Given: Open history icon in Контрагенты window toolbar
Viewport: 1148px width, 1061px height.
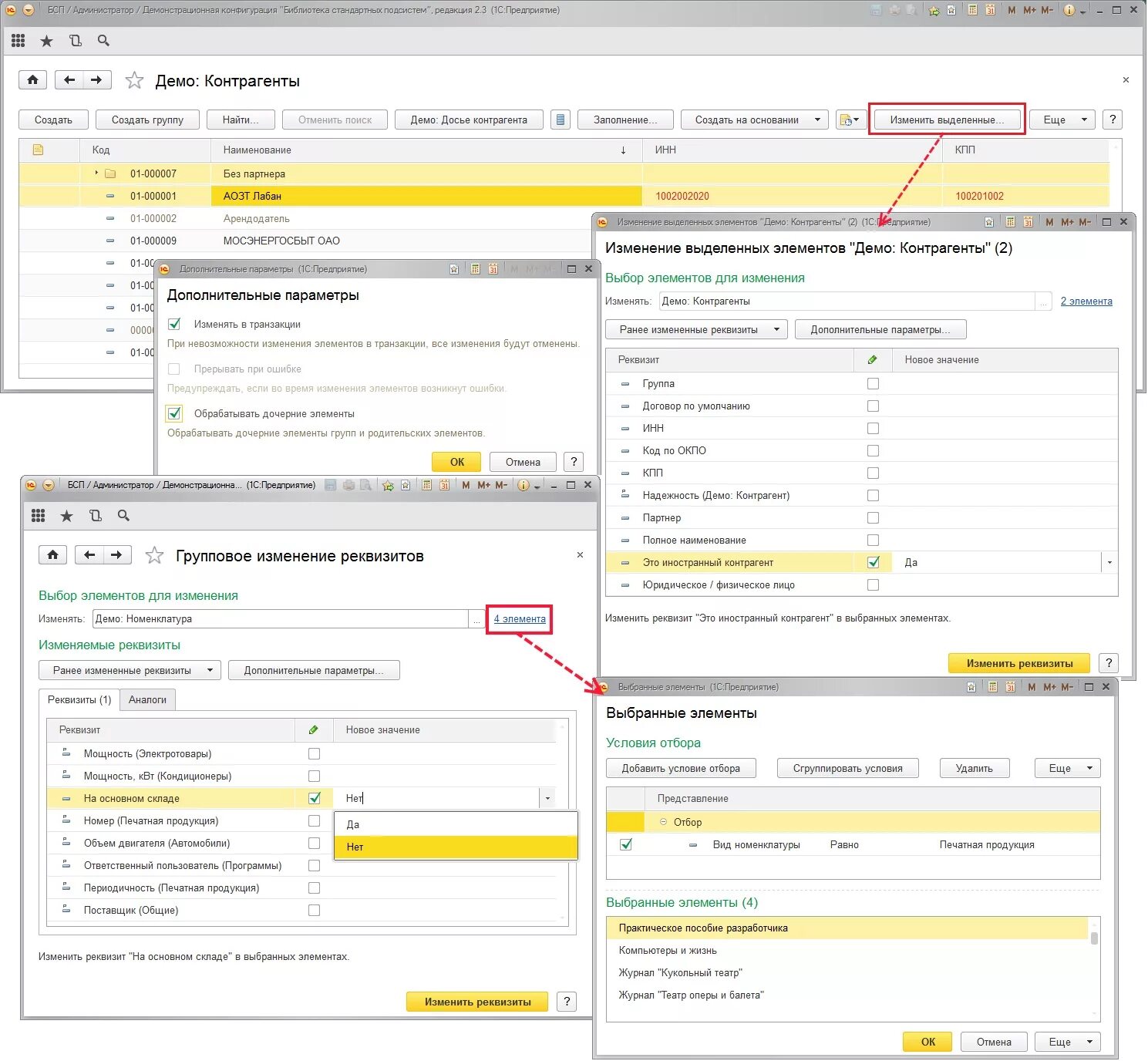Looking at the screenshot, I should (x=75, y=41).
